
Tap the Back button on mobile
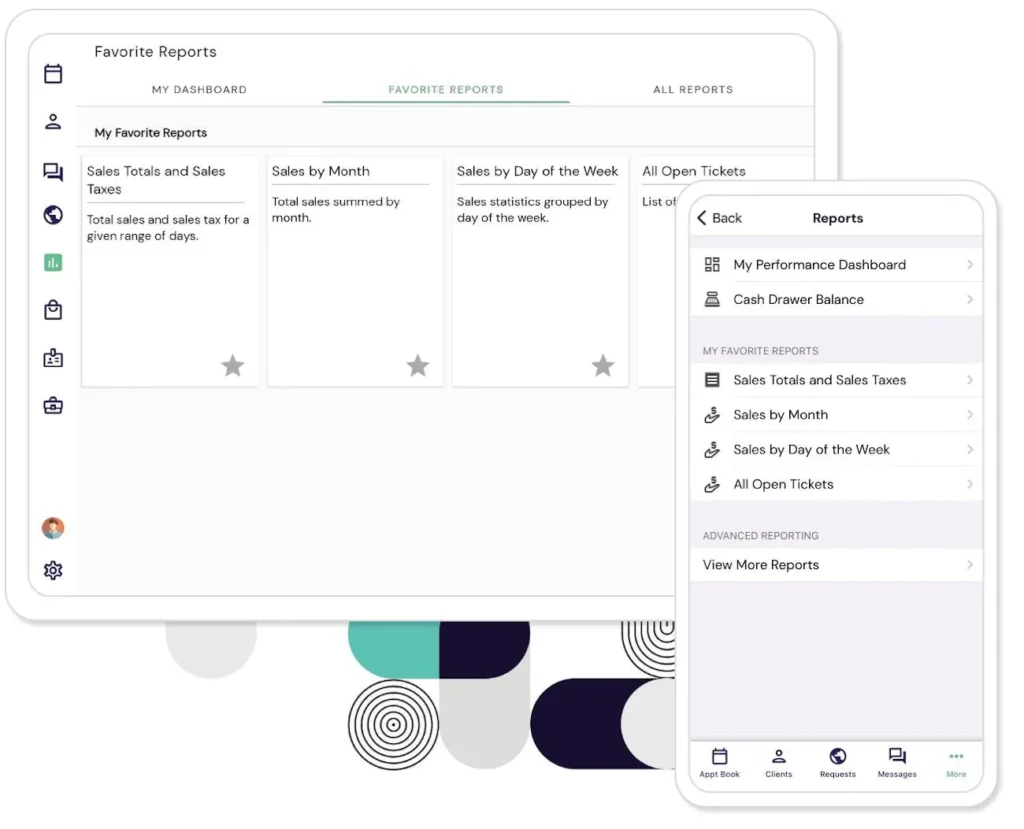(x=720, y=218)
